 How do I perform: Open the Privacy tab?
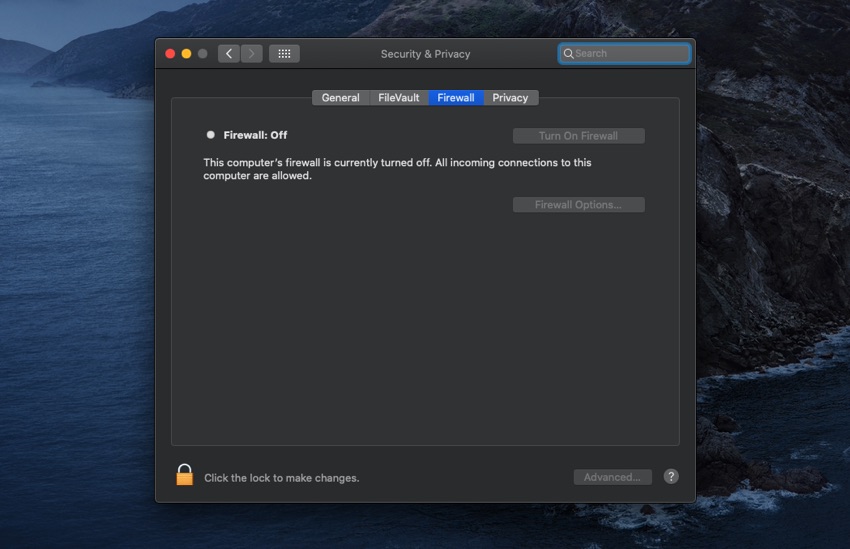510,98
